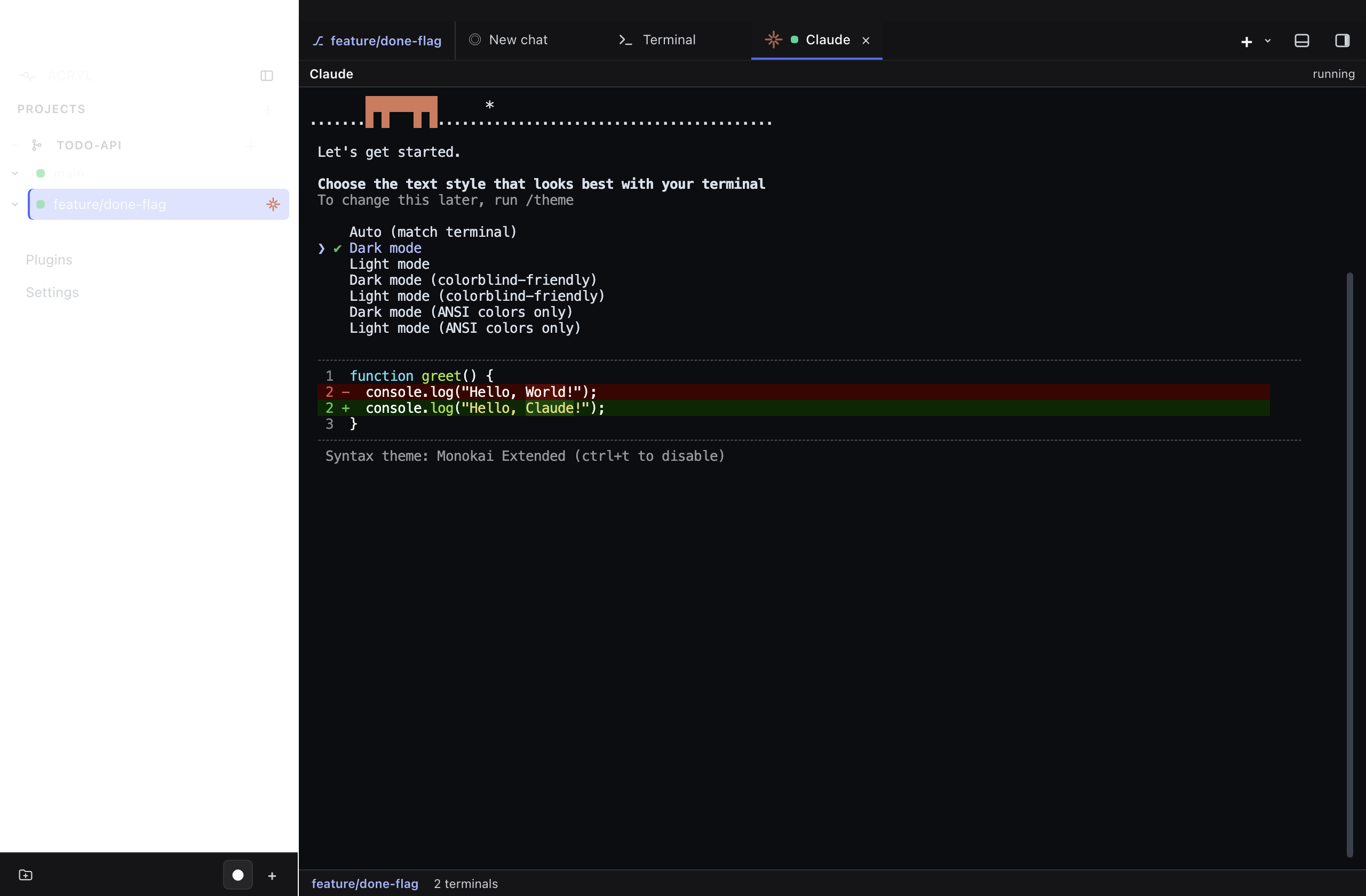
Task: Expand the main branch chevron
Action: [x=15, y=173]
